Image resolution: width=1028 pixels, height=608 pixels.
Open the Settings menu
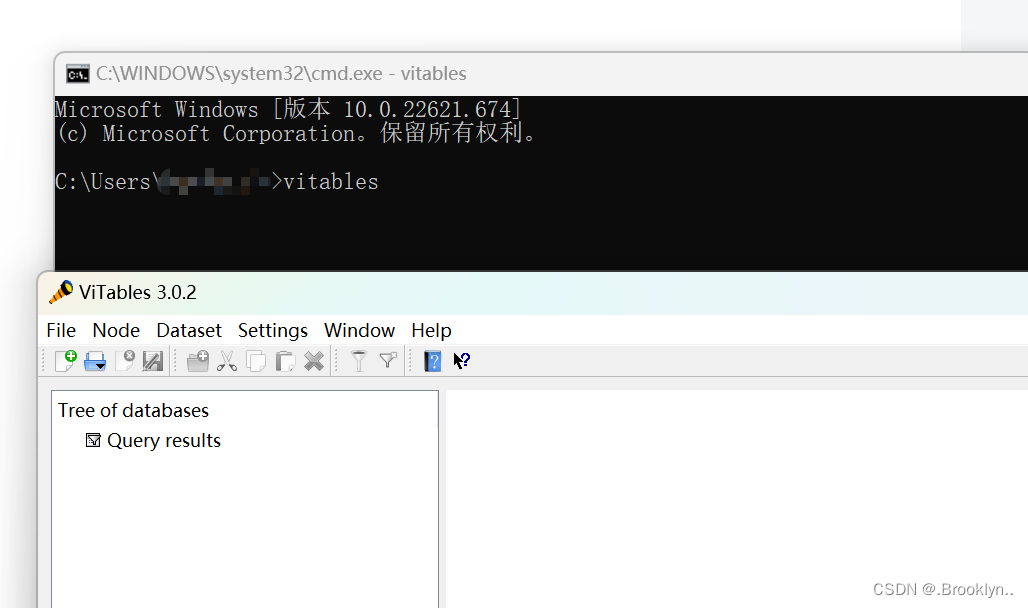273,330
